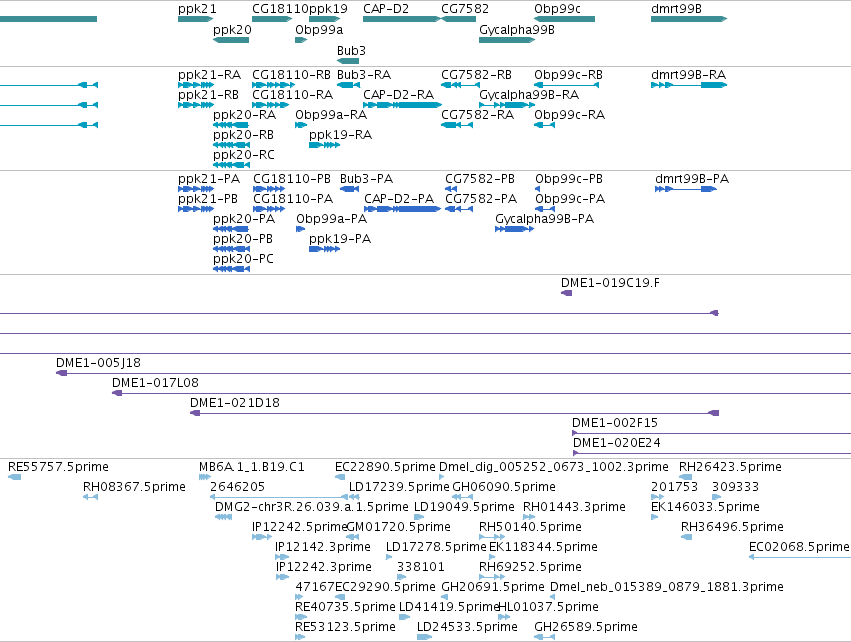
Task: Click the Obp99a-RA transcript
Action: point(301,125)
